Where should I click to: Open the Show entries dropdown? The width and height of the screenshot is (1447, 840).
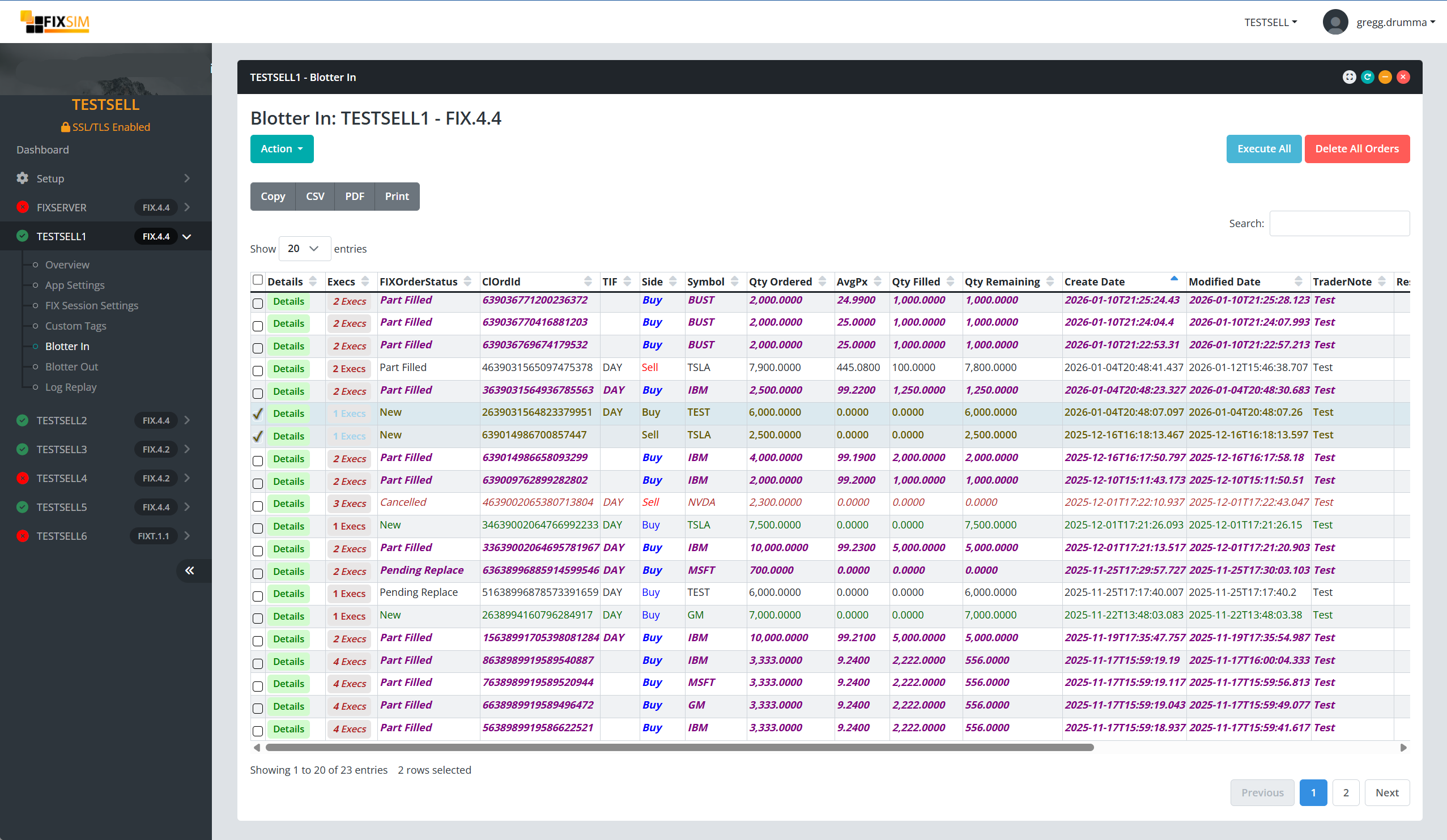coord(304,248)
